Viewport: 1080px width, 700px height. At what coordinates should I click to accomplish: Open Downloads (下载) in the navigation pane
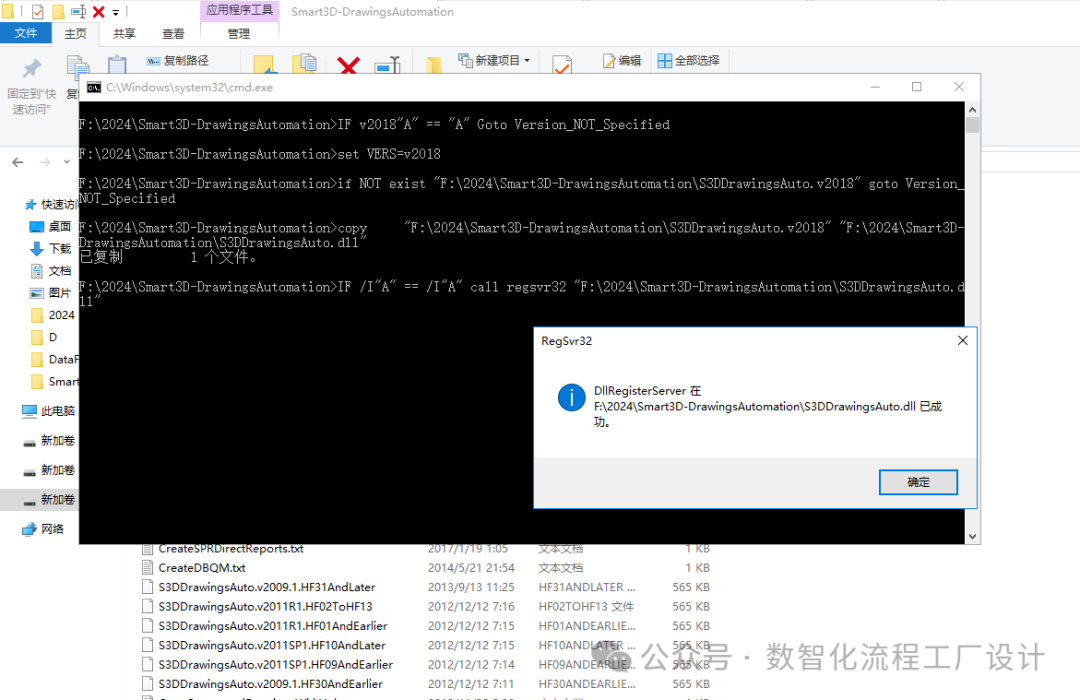[x=50, y=249]
